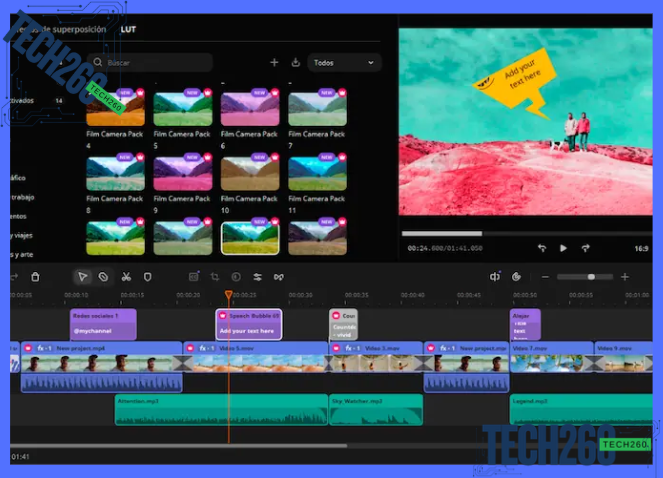The height and width of the screenshot is (478, 663).
Task: Add a marker with the shield icon
Action: coord(148,277)
